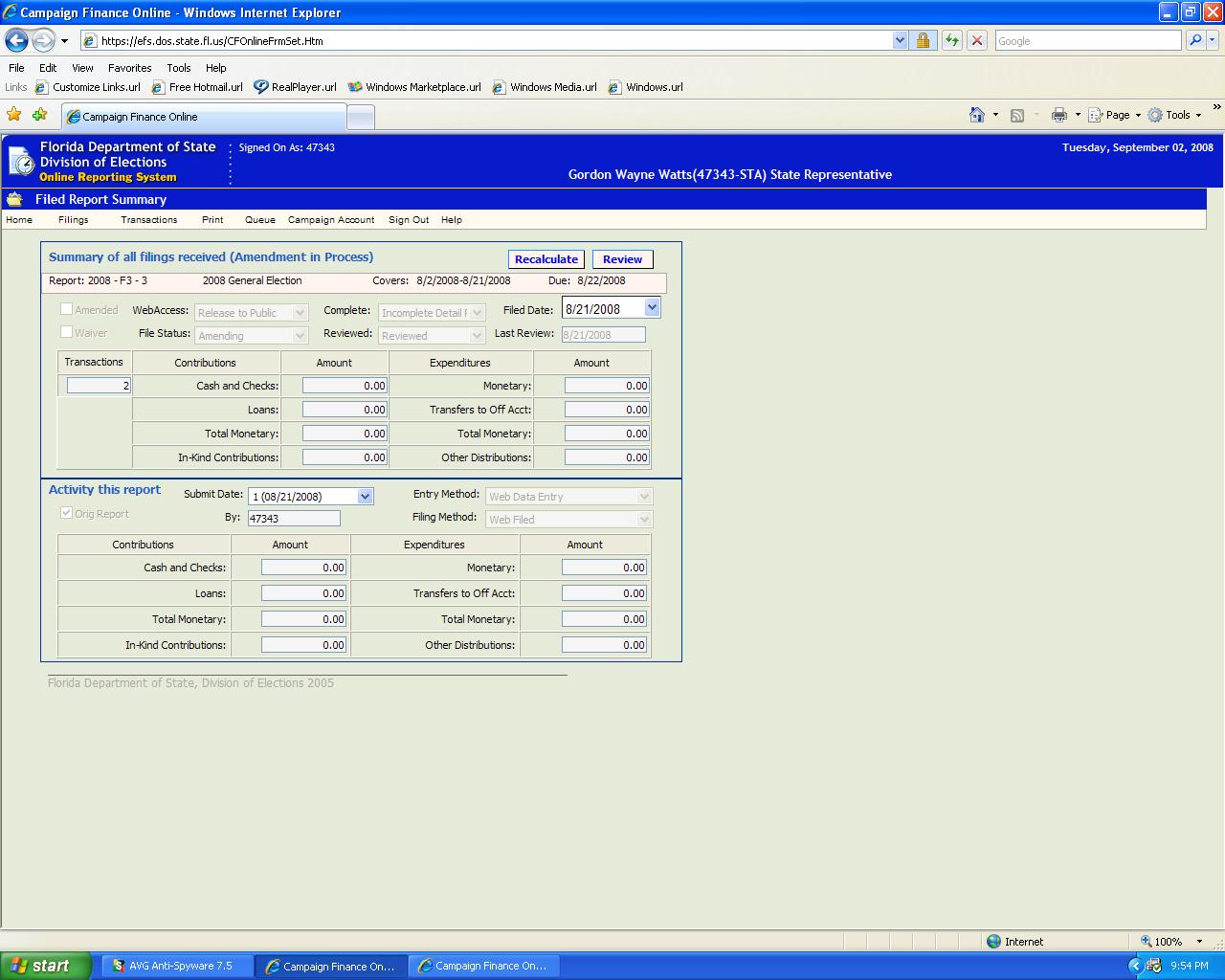Open the Complete status dropdown

coord(432,313)
